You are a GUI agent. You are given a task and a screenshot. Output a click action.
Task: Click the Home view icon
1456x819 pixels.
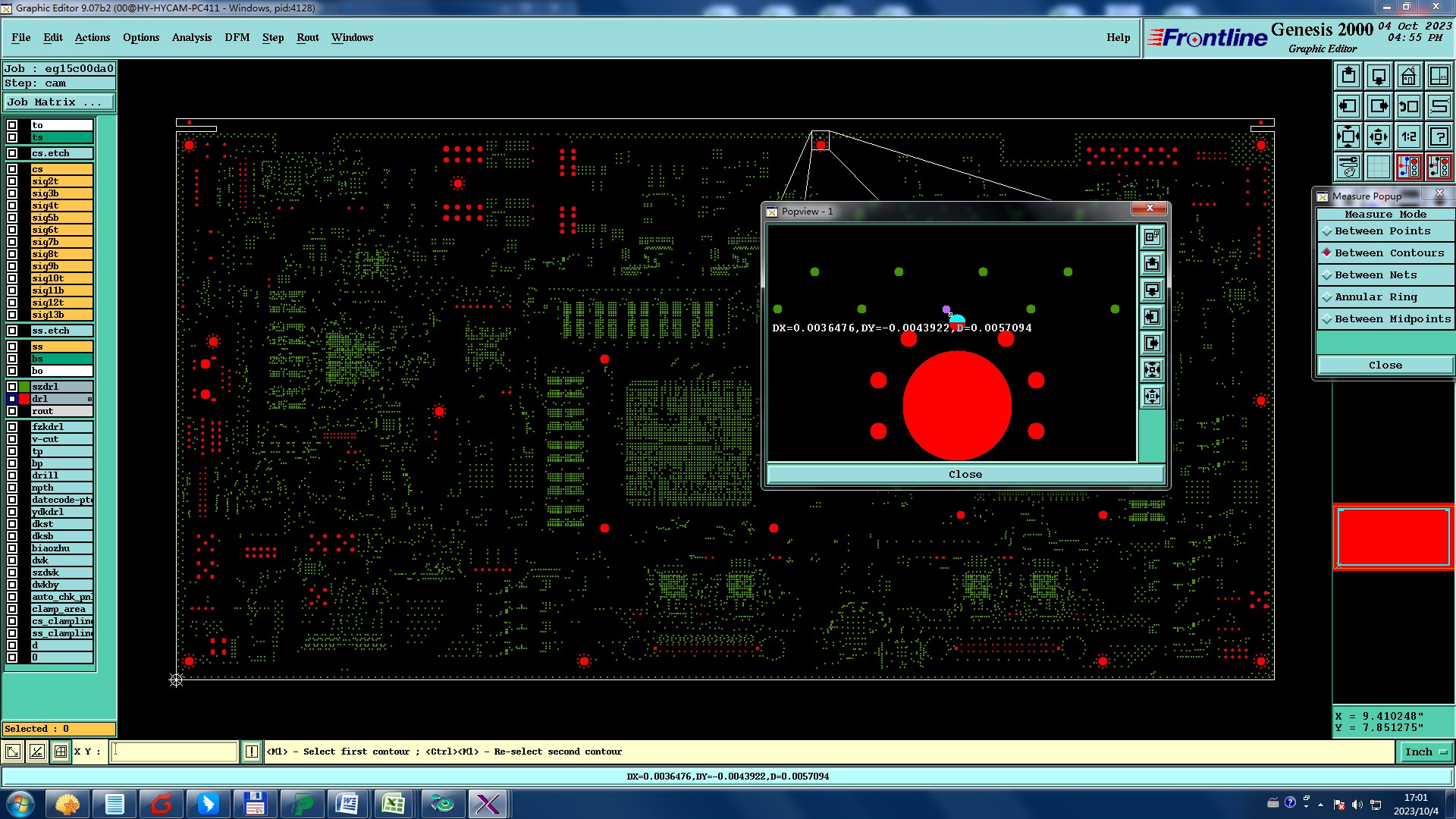tap(1408, 76)
